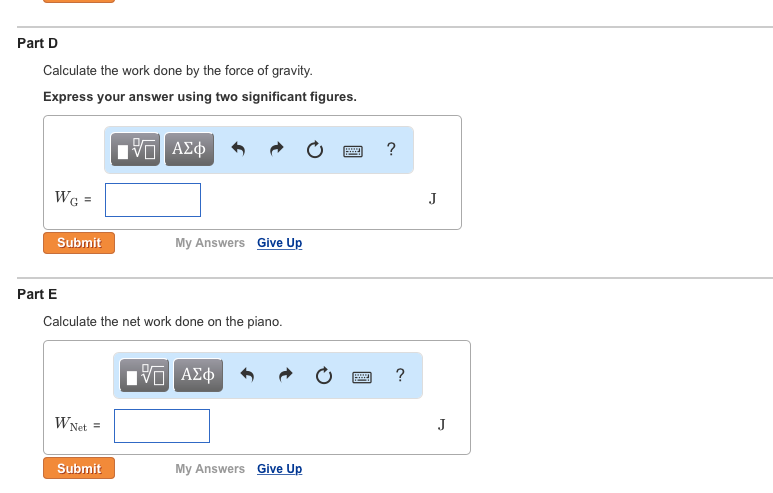Reset the Part D answer field

tap(315, 149)
